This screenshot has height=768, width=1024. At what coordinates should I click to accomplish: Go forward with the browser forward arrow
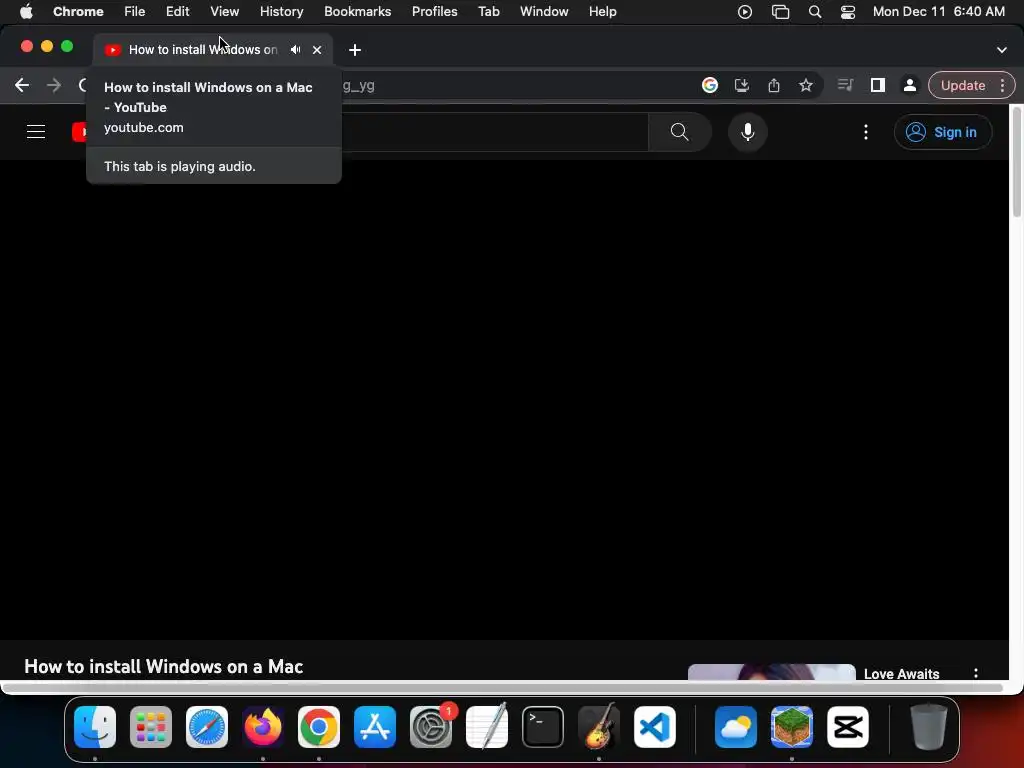tap(54, 85)
